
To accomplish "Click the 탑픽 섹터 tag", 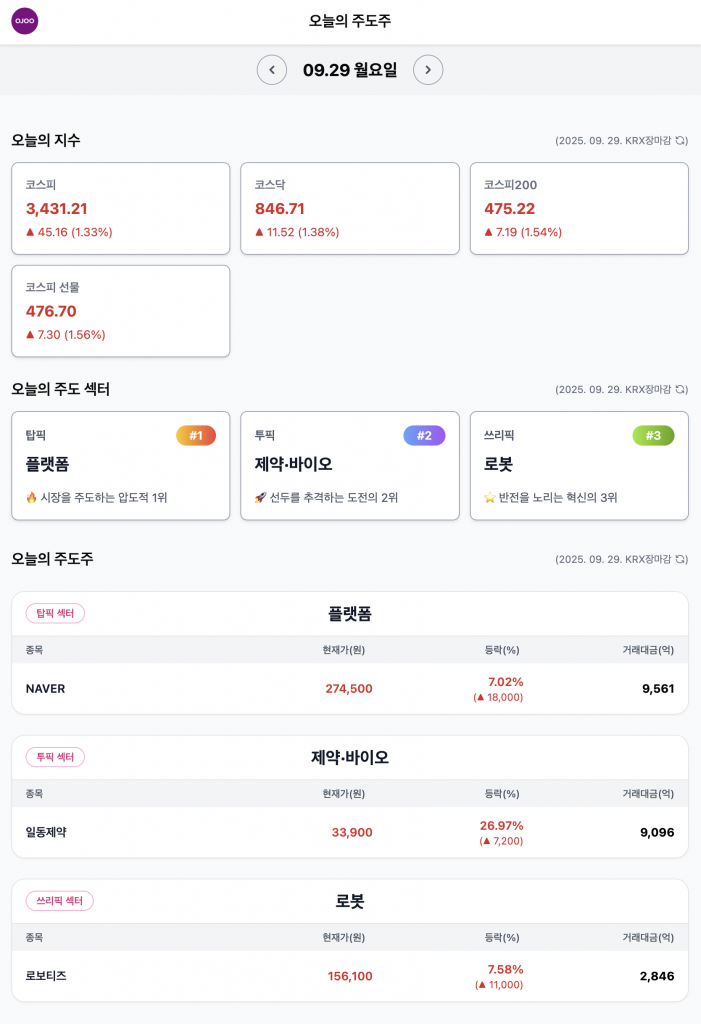I will [55, 613].
